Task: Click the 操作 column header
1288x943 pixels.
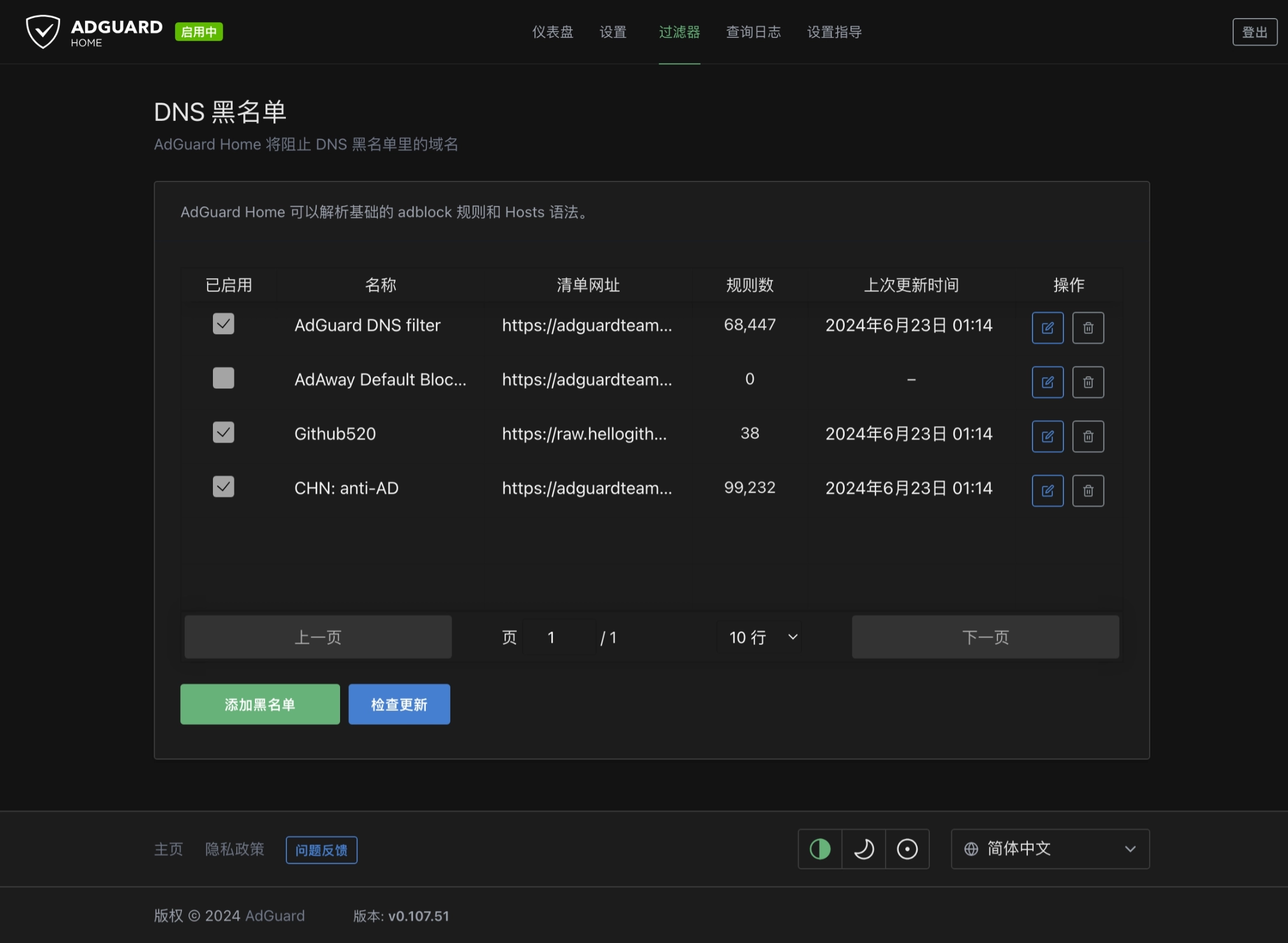Action: click(1069, 285)
